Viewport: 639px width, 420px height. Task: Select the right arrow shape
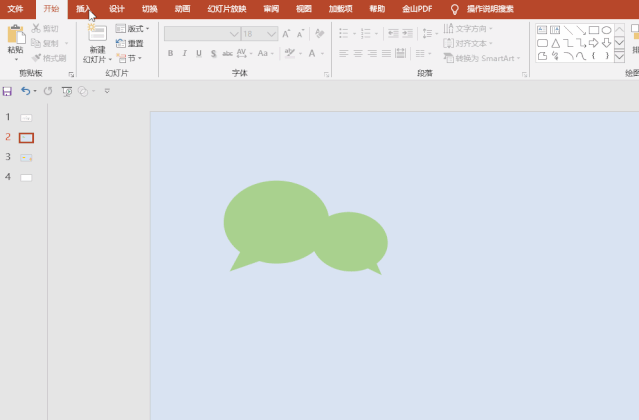593,43
